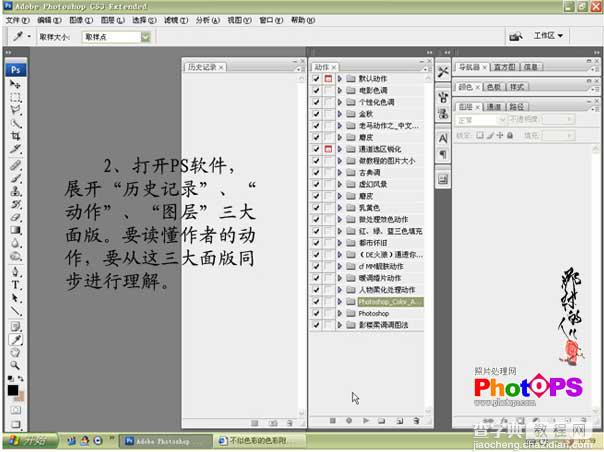Viewport: 604px width, 452px height.
Task: Reset default foreground background colors icon
Action: pos(11,379)
